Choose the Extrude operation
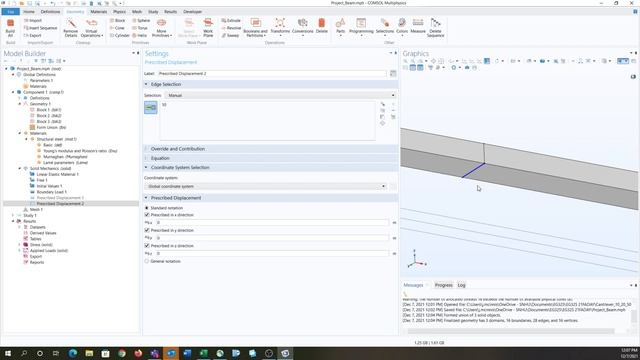Image resolution: width=640 pixels, height=360 pixels. pyautogui.click(x=231, y=20)
